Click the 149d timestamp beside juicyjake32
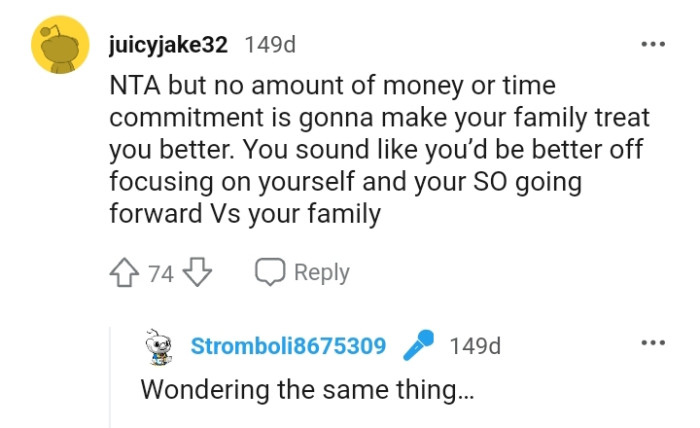The height and width of the screenshot is (428, 700). tap(269, 45)
